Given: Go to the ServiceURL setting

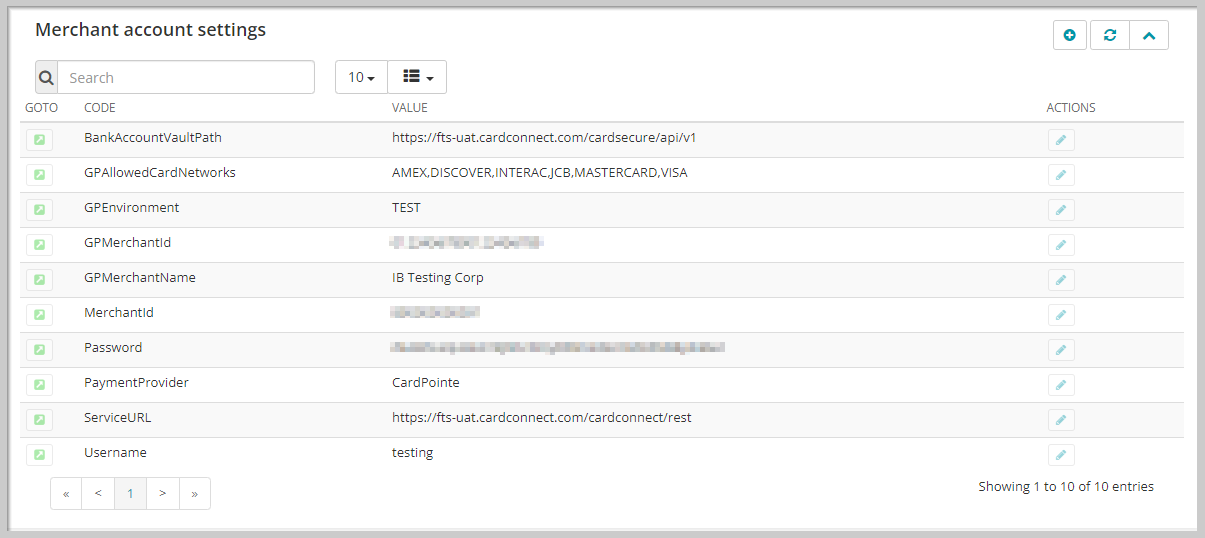Looking at the screenshot, I should 39,420.
